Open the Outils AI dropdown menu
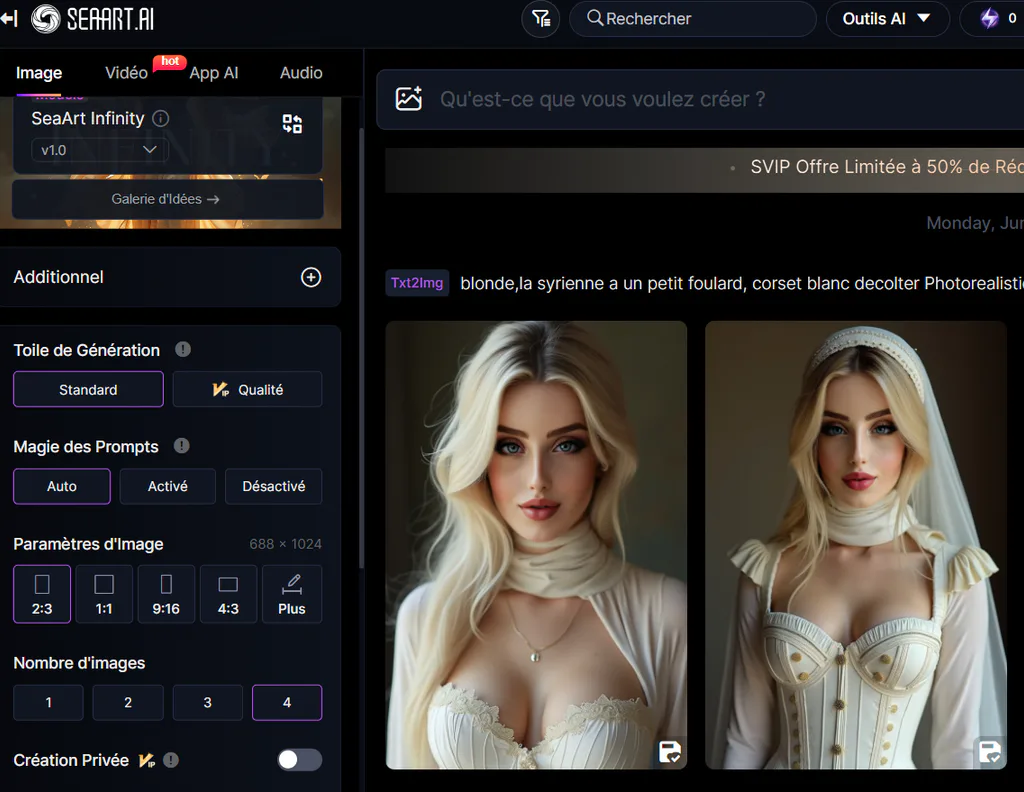 (x=888, y=19)
